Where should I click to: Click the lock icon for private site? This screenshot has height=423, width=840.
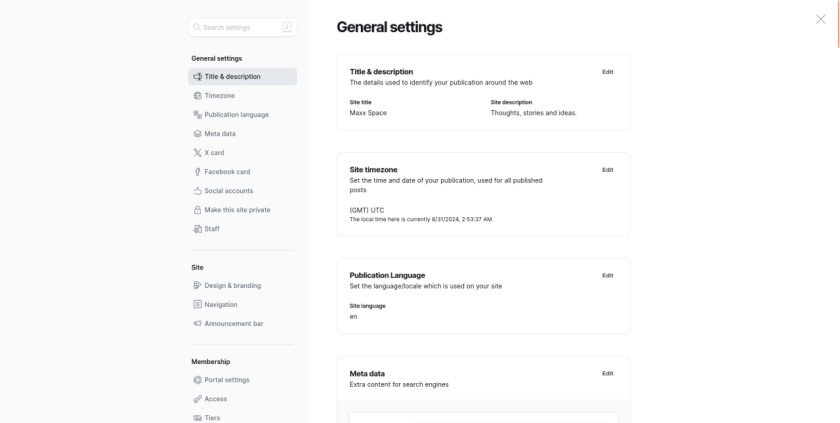[197, 210]
